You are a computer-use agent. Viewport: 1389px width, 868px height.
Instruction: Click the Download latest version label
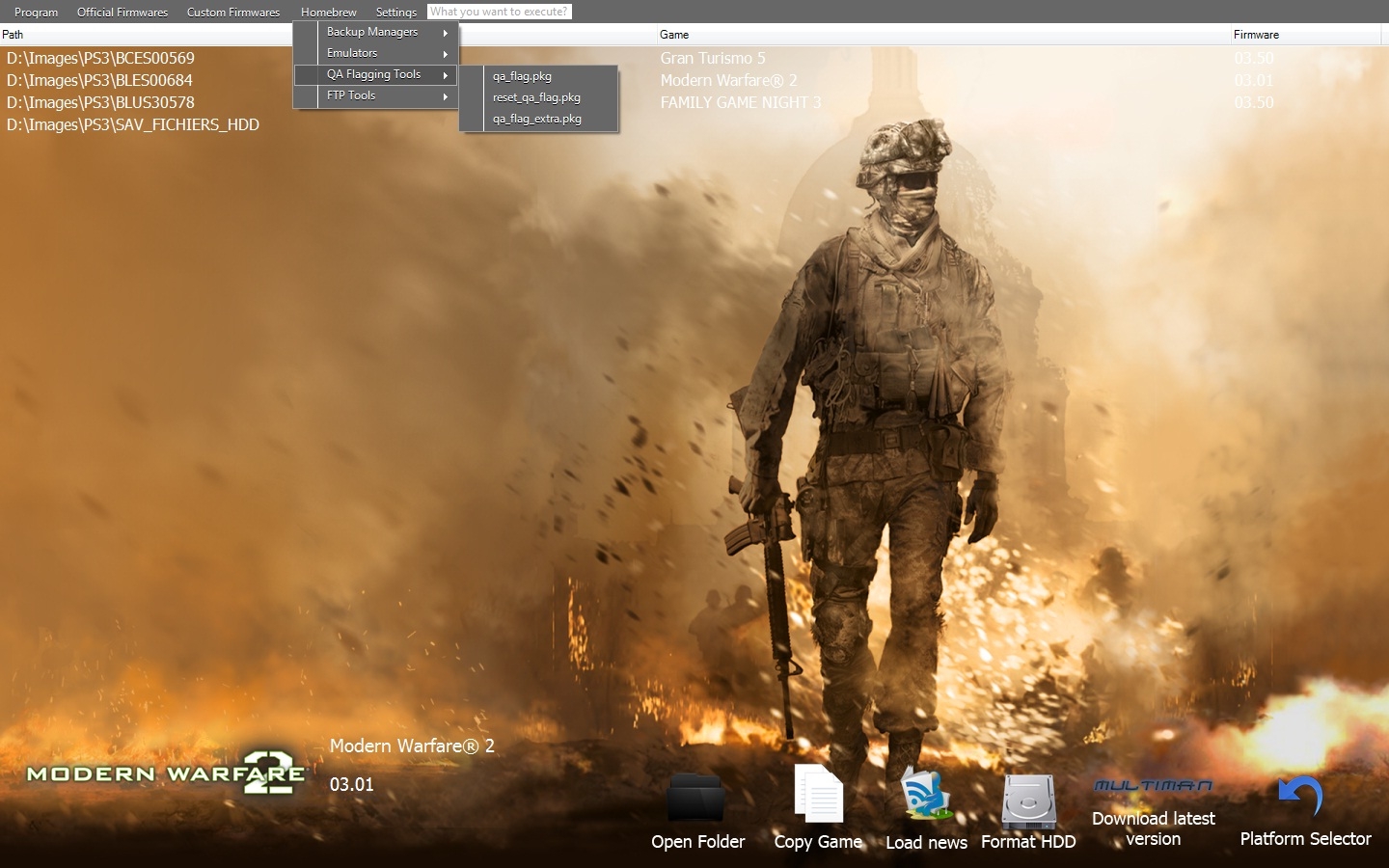click(x=1153, y=828)
